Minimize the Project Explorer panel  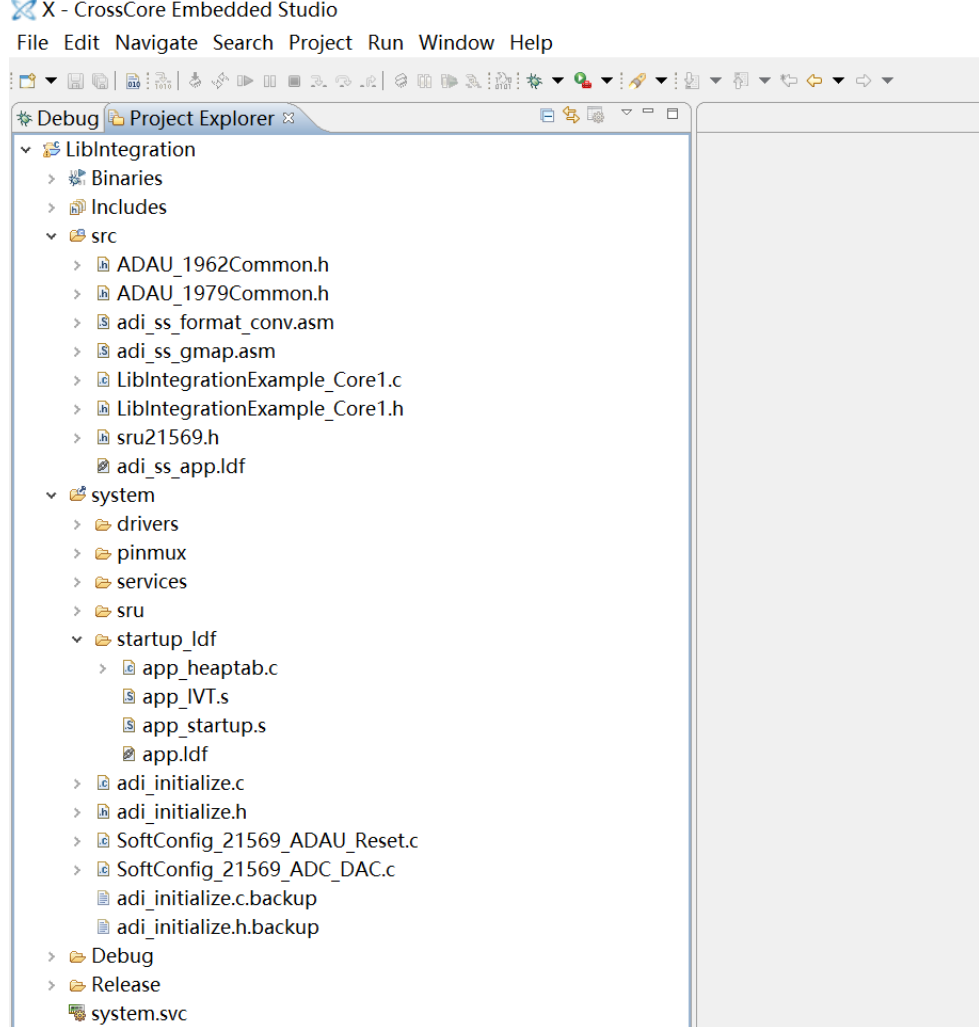[x=648, y=111]
